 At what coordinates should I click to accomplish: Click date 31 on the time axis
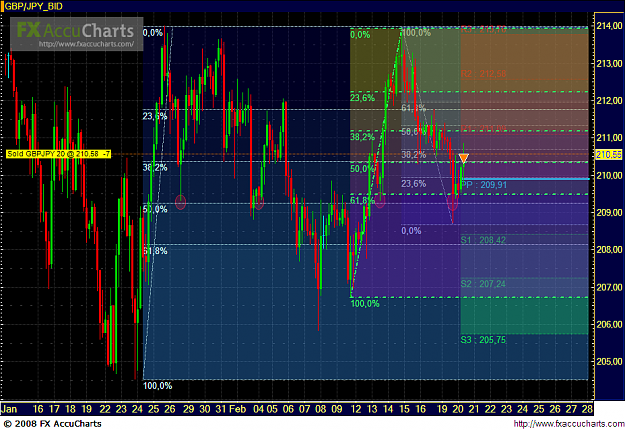tap(221, 409)
